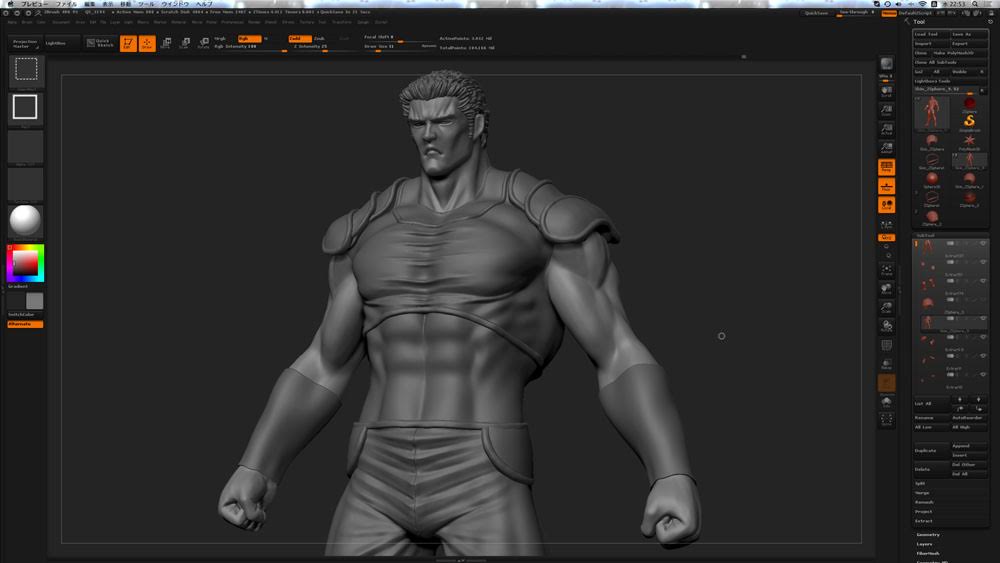Pick a color from the color picker

tap(25, 263)
